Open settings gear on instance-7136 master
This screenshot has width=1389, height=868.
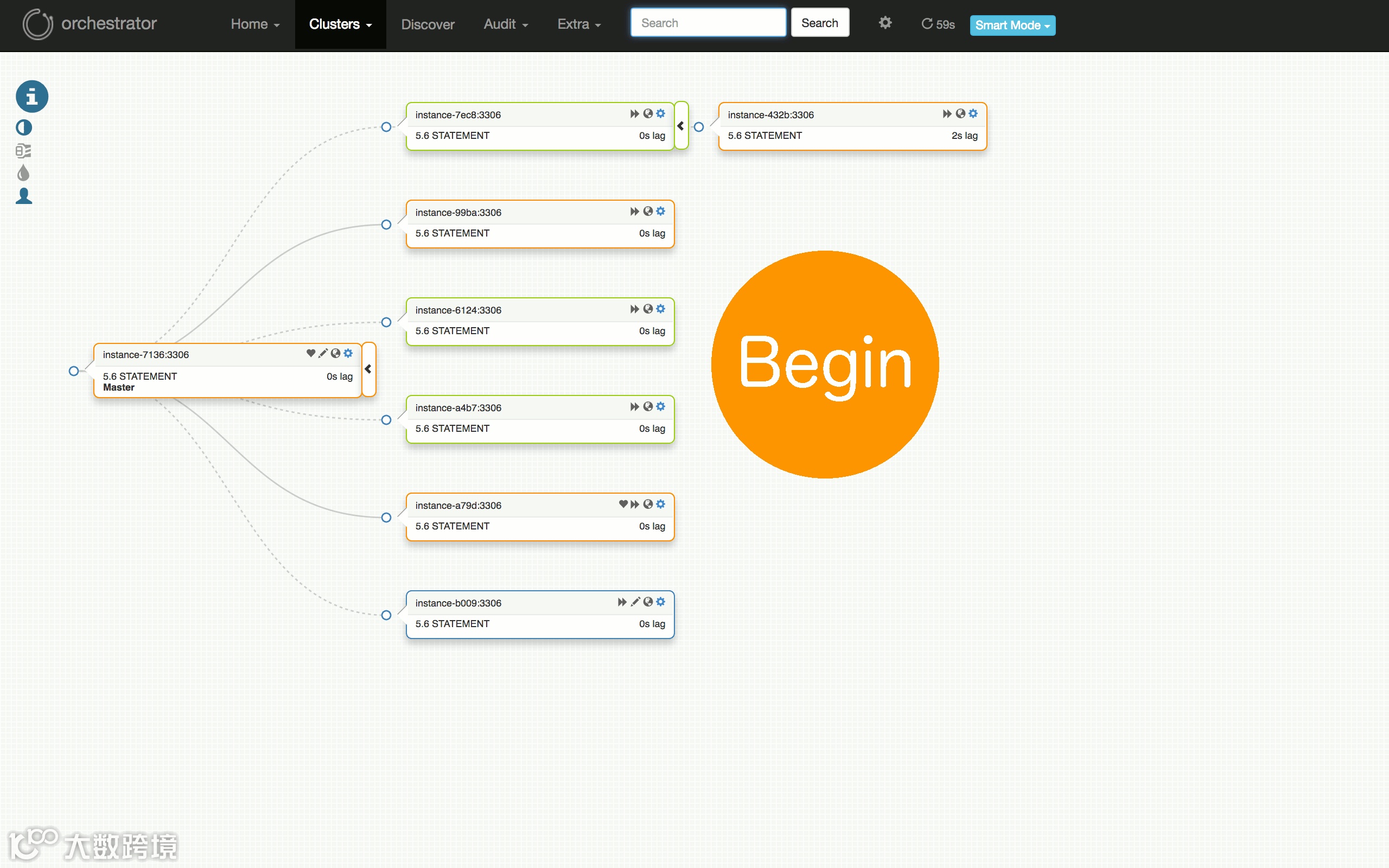[x=348, y=354]
